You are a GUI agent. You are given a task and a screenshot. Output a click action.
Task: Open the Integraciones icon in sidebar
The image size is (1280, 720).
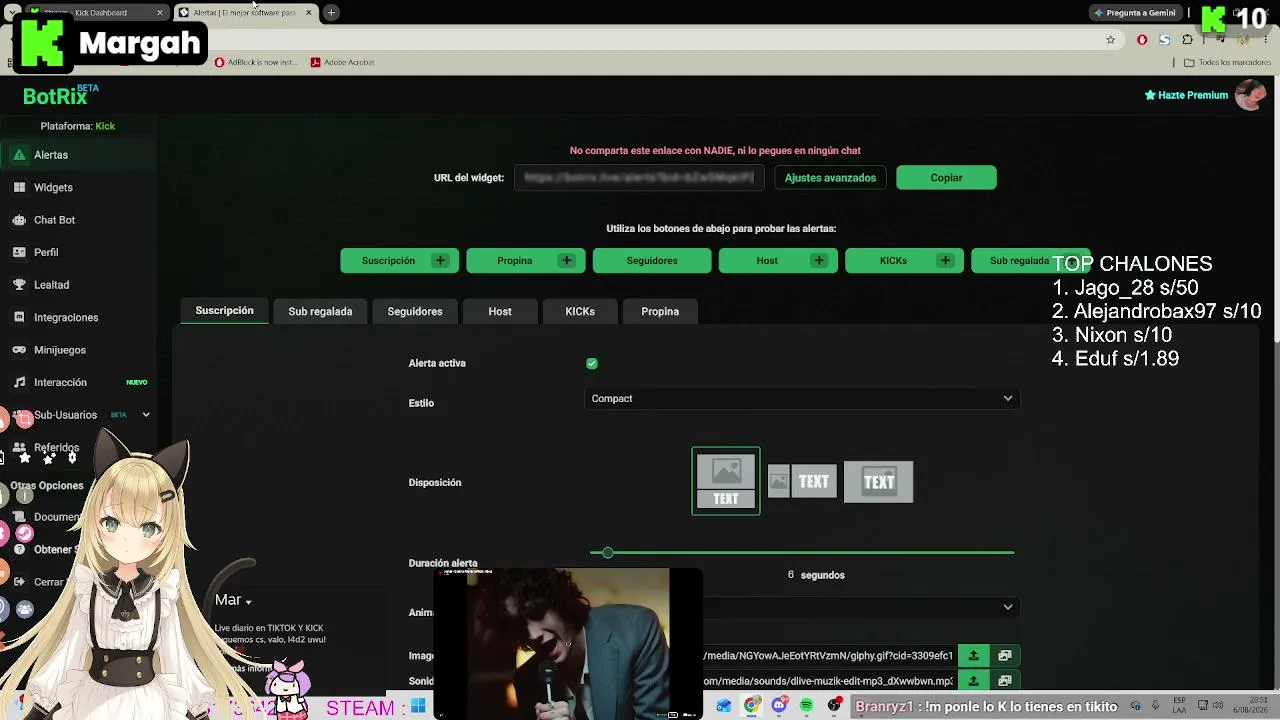[x=19, y=317]
